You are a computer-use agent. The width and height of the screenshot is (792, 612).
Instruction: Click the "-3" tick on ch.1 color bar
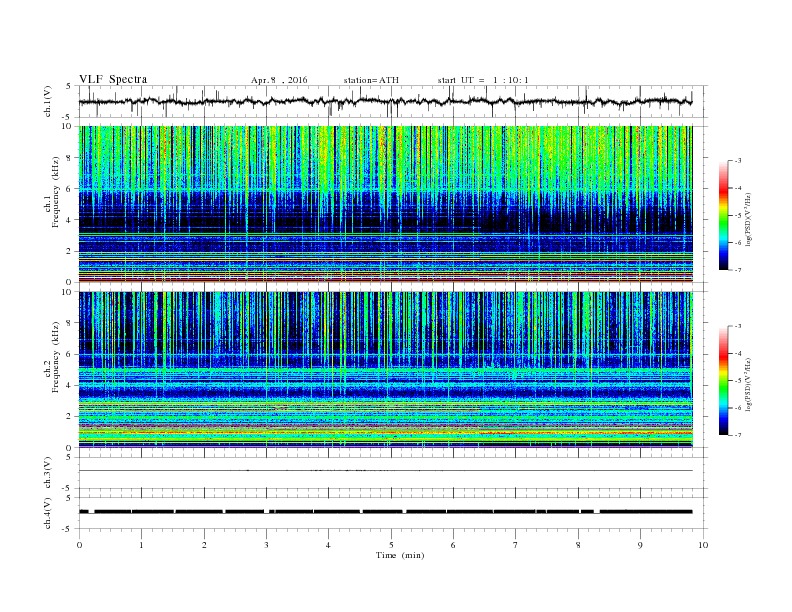737,161
